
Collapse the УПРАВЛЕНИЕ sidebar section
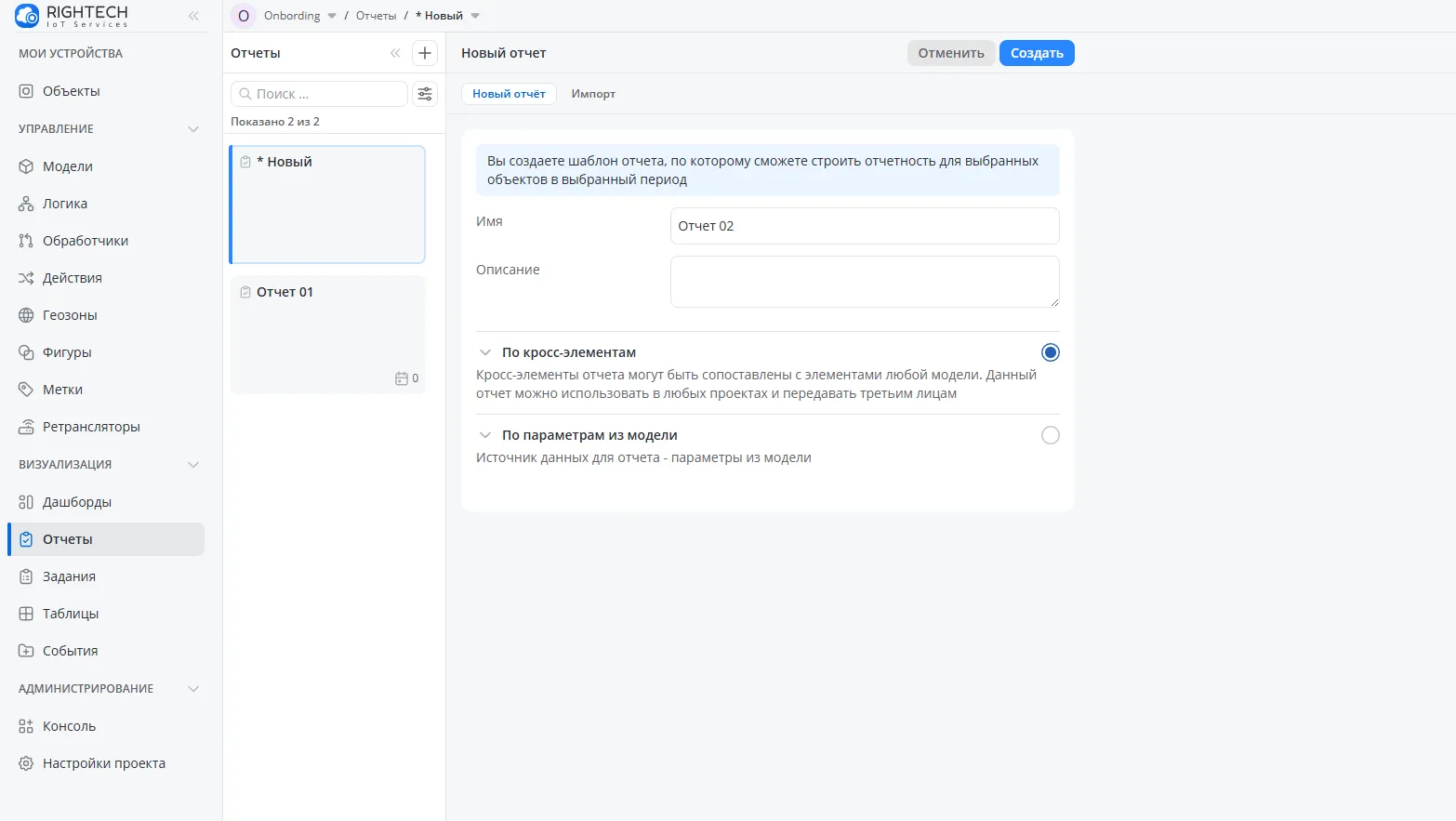pyautogui.click(x=193, y=129)
